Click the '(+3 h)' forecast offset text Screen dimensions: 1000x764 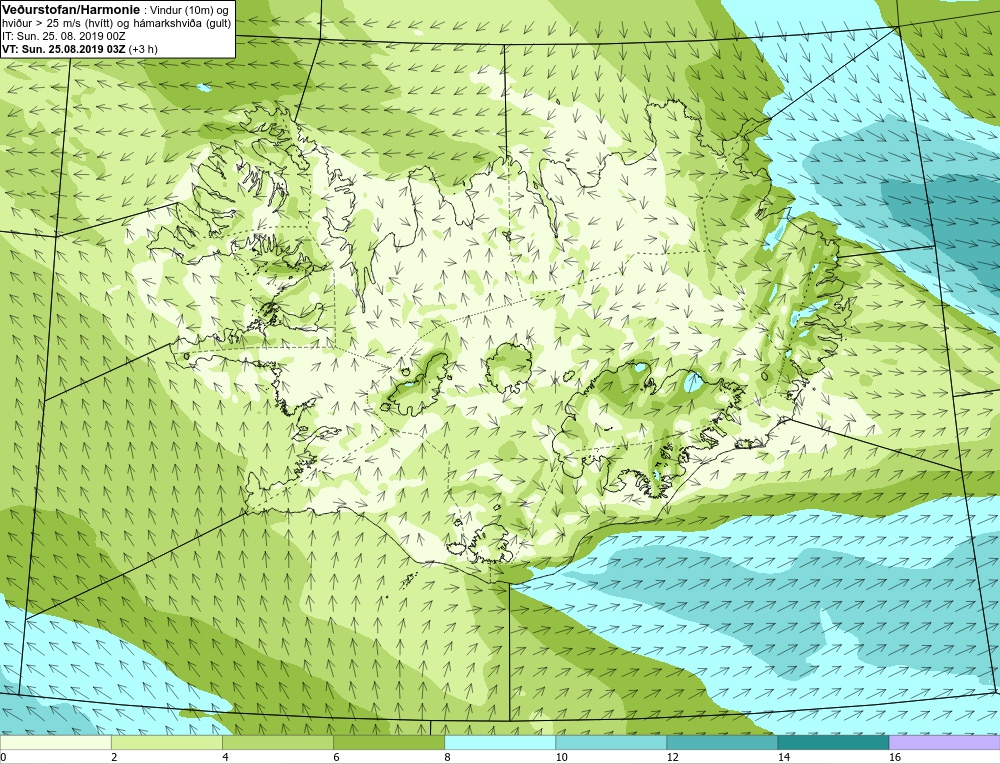[143, 48]
